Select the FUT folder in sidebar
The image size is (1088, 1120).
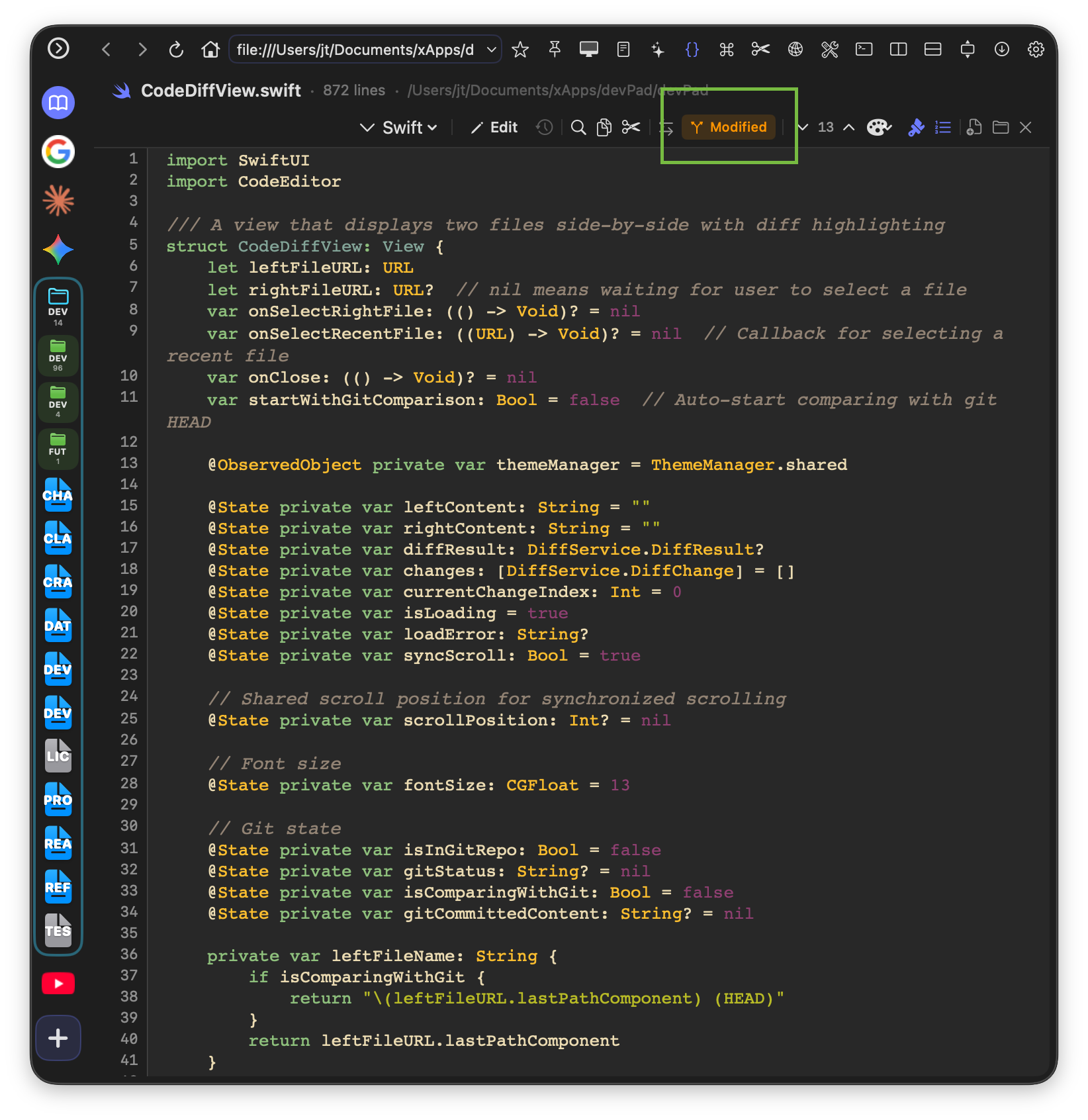click(x=58, y=447)
